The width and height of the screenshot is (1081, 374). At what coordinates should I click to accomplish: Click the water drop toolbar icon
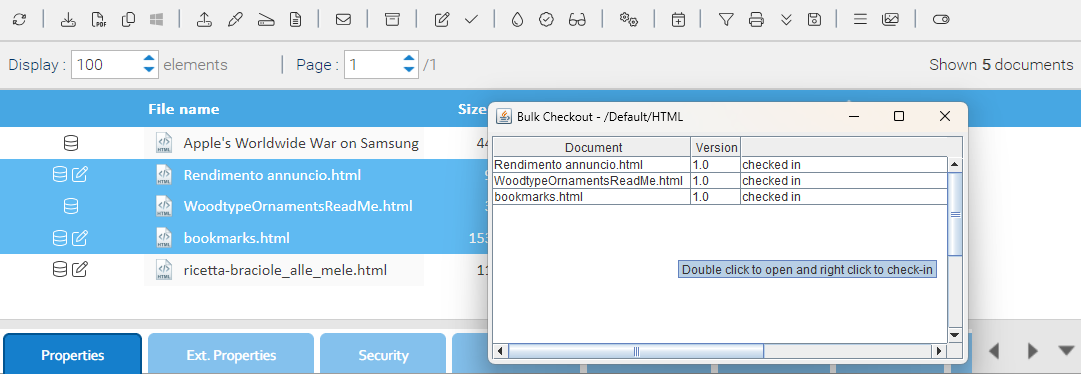517,20
